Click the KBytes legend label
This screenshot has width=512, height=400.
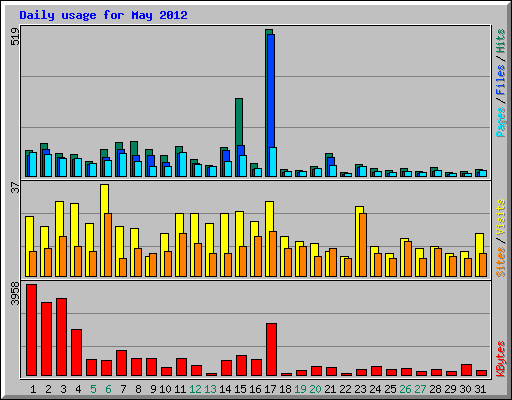[x=500, y=359]
